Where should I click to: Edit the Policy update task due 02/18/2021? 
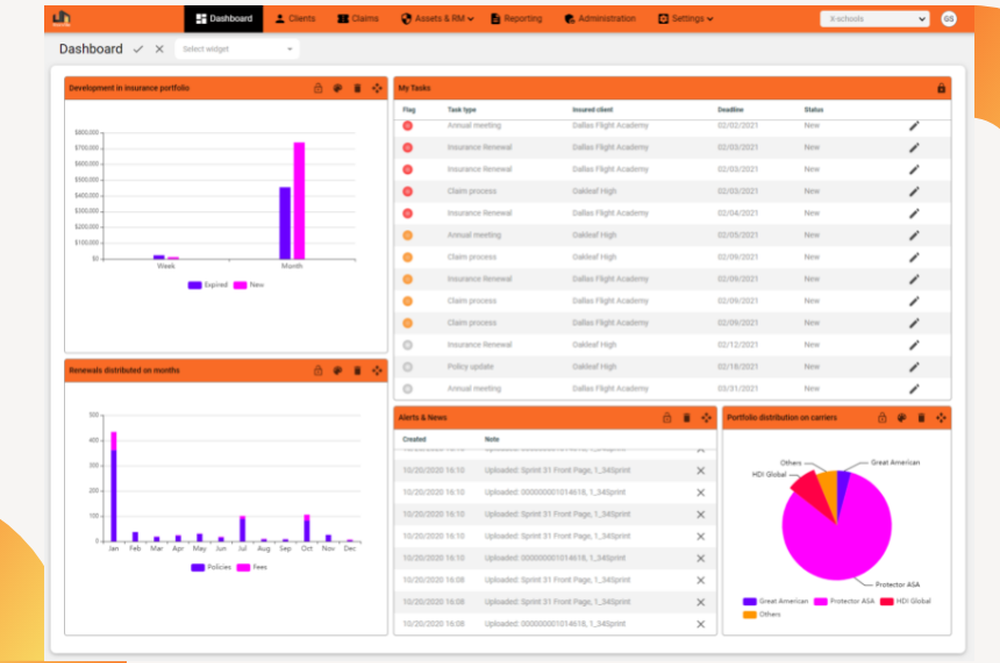click(914, 367)
